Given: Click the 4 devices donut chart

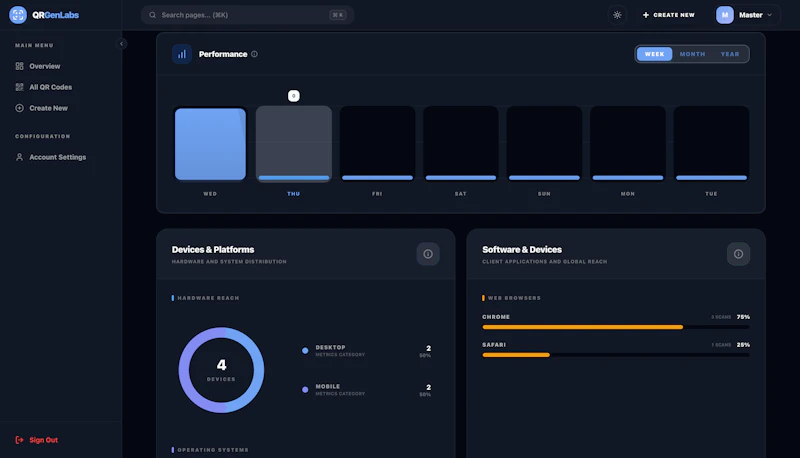Looking at the screenshot, I should (x=221, y=370).
